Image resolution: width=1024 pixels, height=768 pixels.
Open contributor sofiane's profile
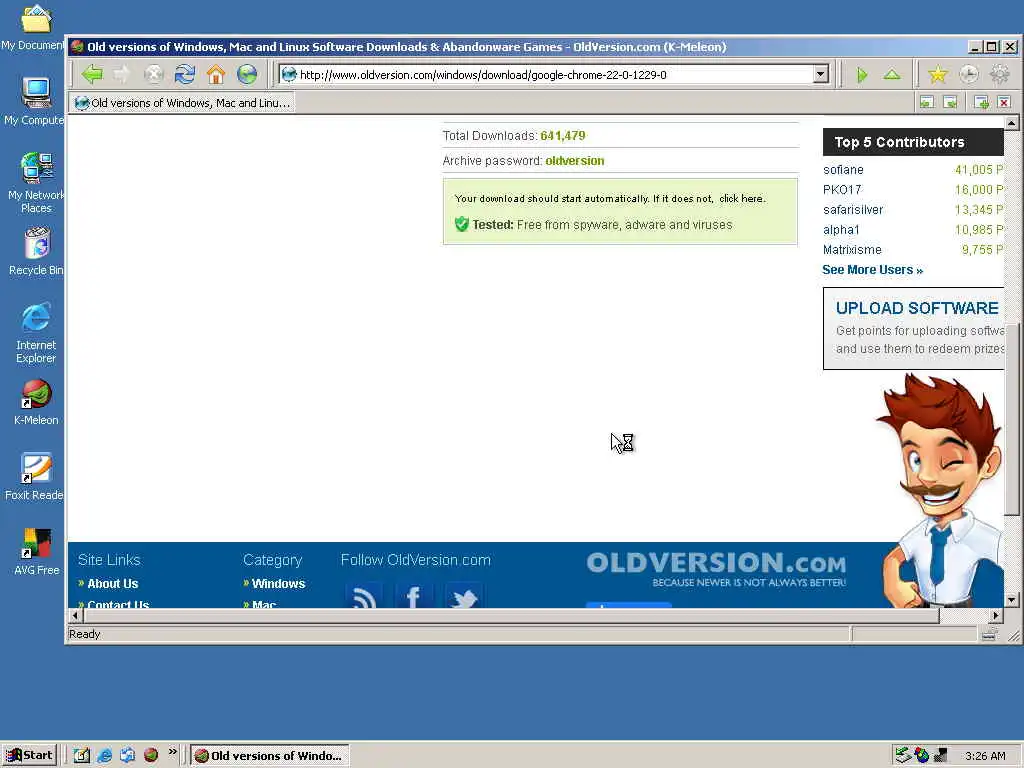coord(843,170)
